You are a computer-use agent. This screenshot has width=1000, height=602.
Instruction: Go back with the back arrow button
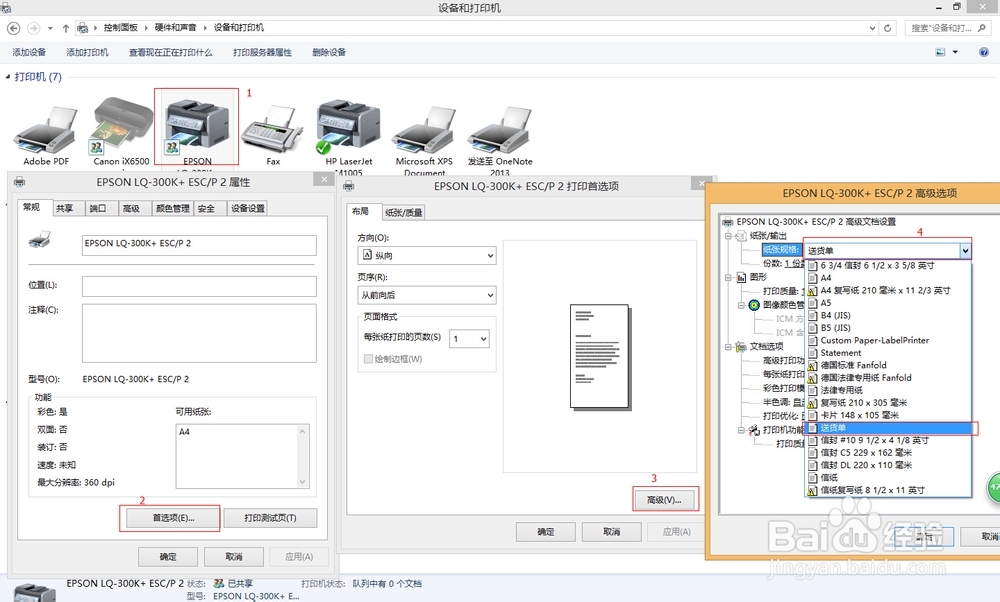[x=13, y=28]
